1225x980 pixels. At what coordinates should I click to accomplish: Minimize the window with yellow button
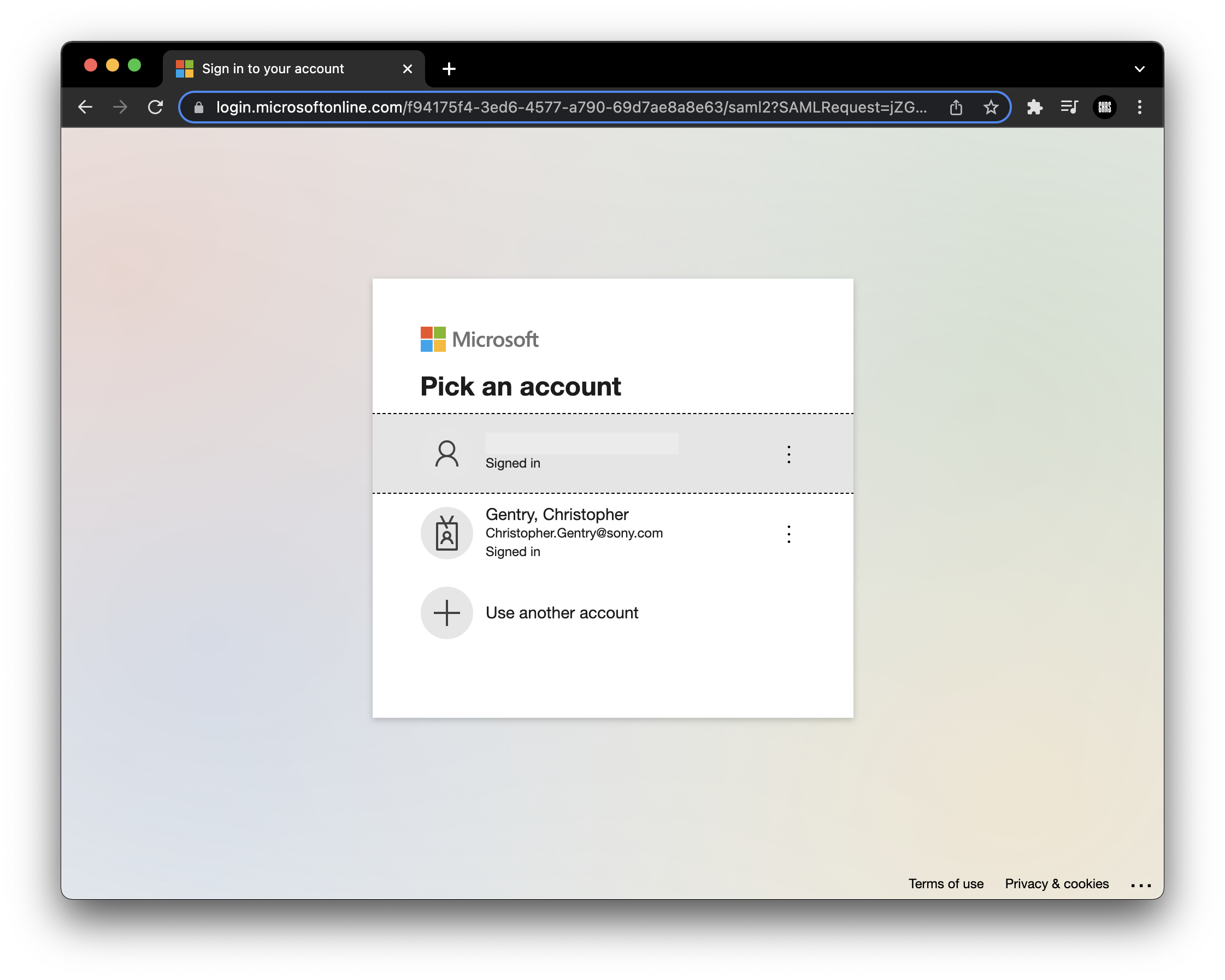(x=113, y=66)
